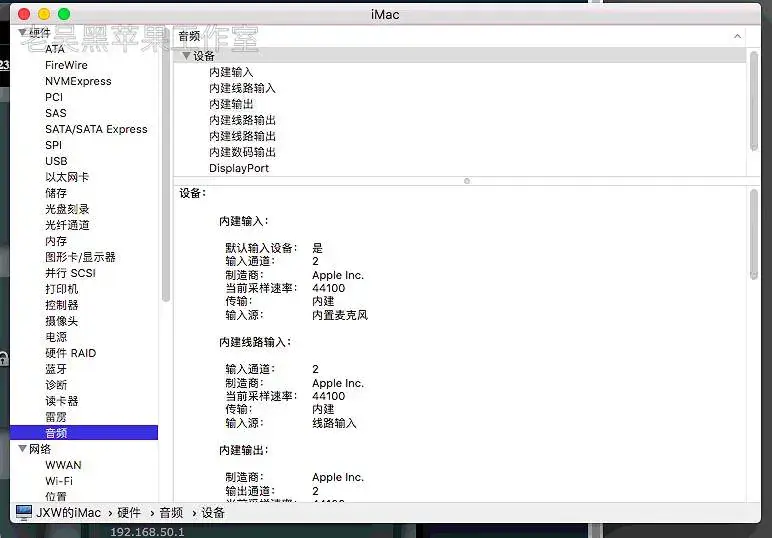Click 设备 in the path bar
772x538 pixels.
coord(213,513)
